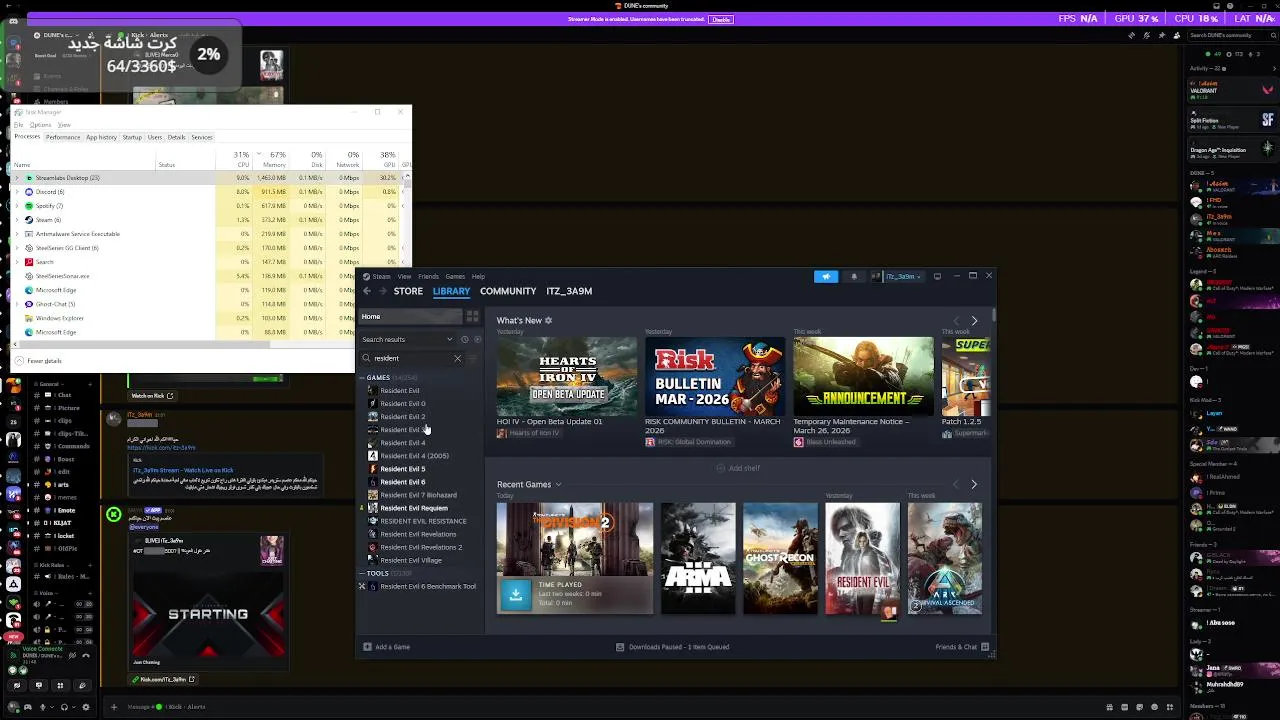Open Ghost Recon recent game cover

780,558
